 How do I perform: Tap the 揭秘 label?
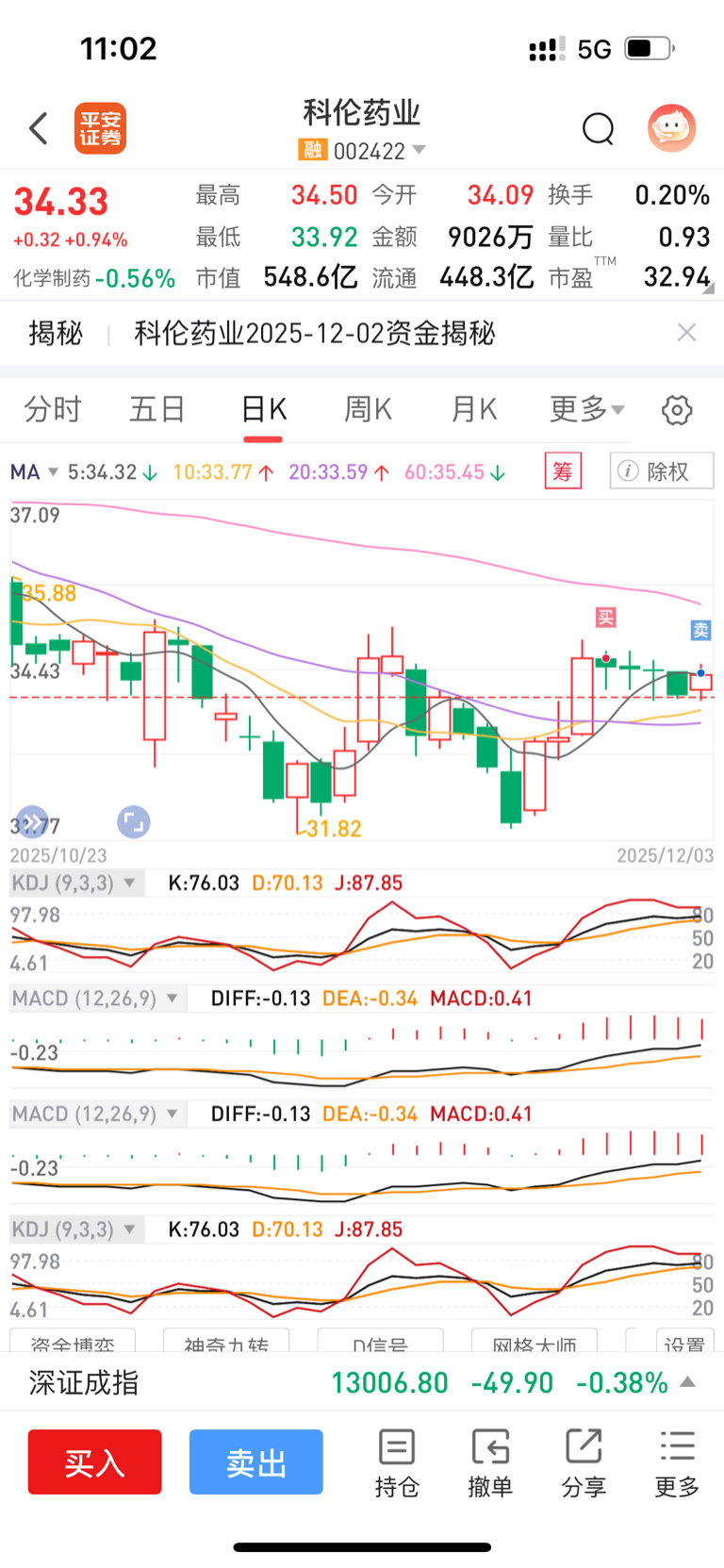pyautogui.click(x=56, y=333)
